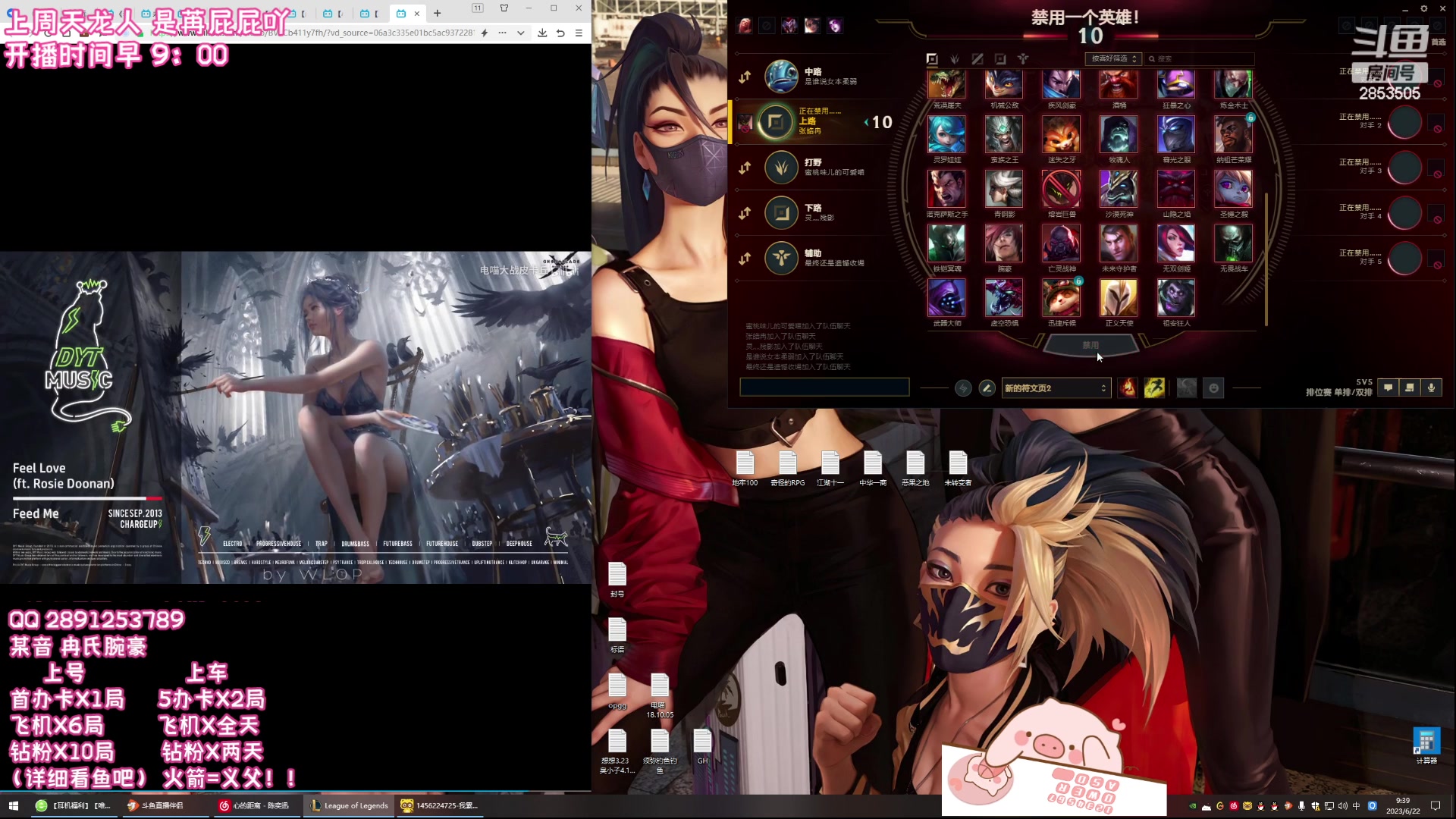Select champion 铁铠冥魂 to ban
The width and height of the screenshot is (1456, 819).
(946, 243)
